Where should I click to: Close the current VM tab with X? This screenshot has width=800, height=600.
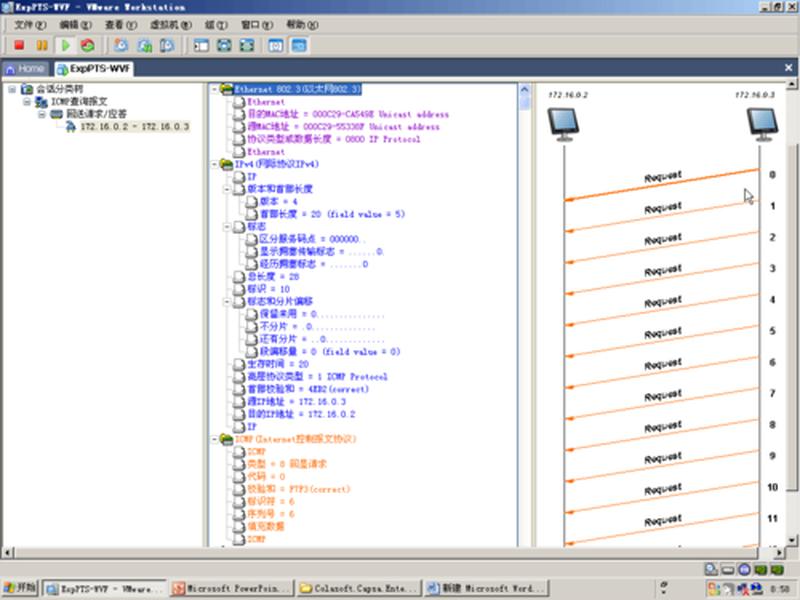click(x=788, y=68)
